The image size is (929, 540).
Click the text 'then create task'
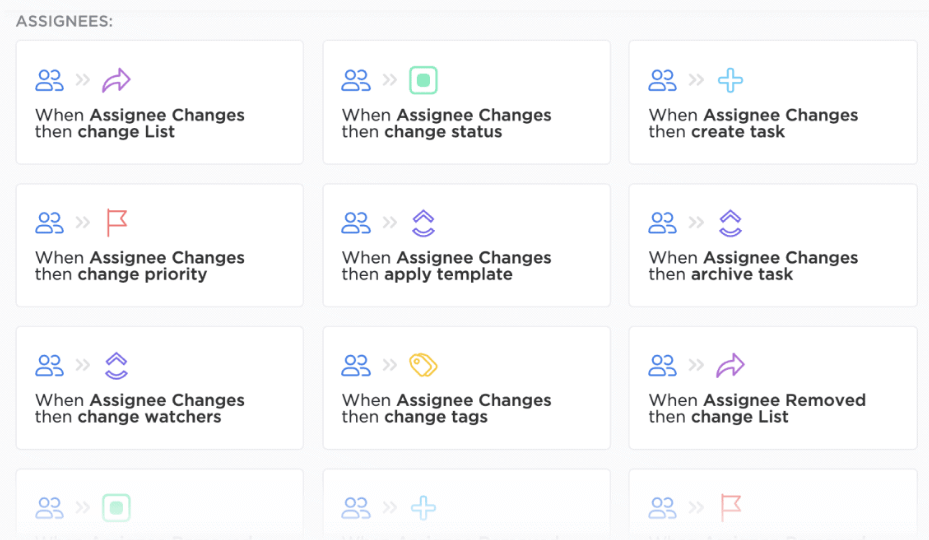pyautogui.click(x=716, y=132)
